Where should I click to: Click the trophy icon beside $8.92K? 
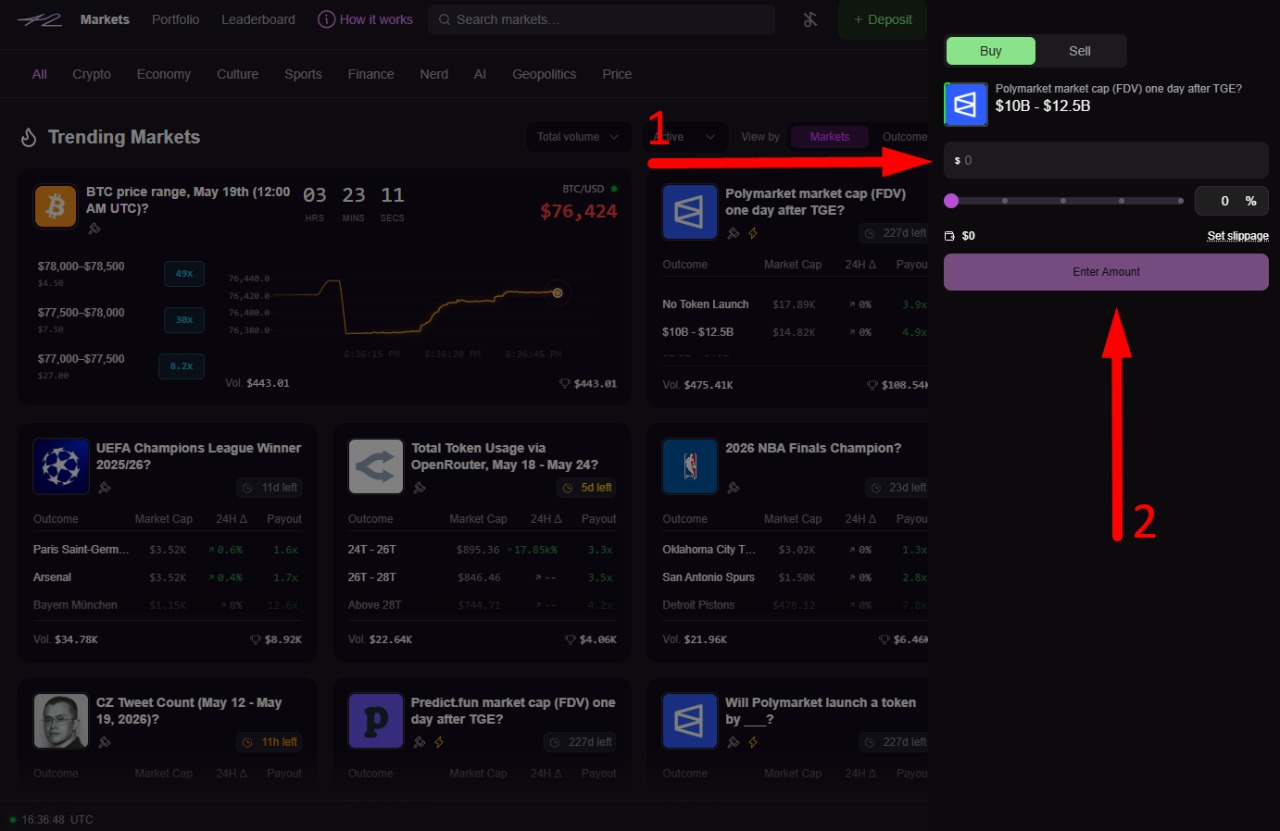[255, 640]
